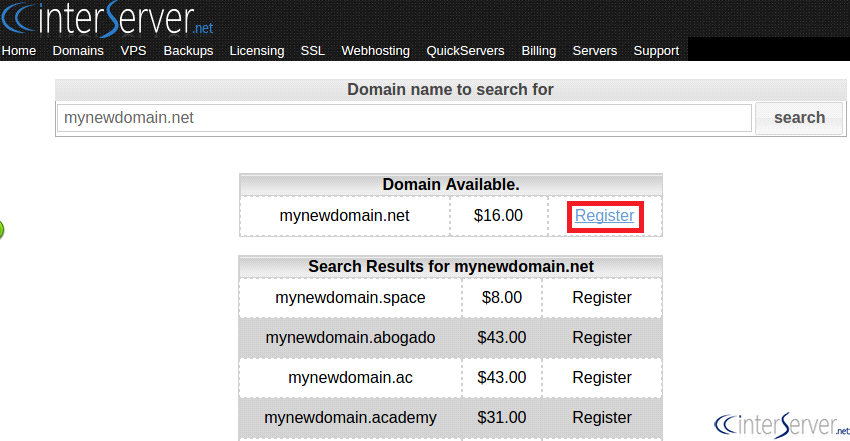
Task: Open the Backups menu
Action: point(188,50)
